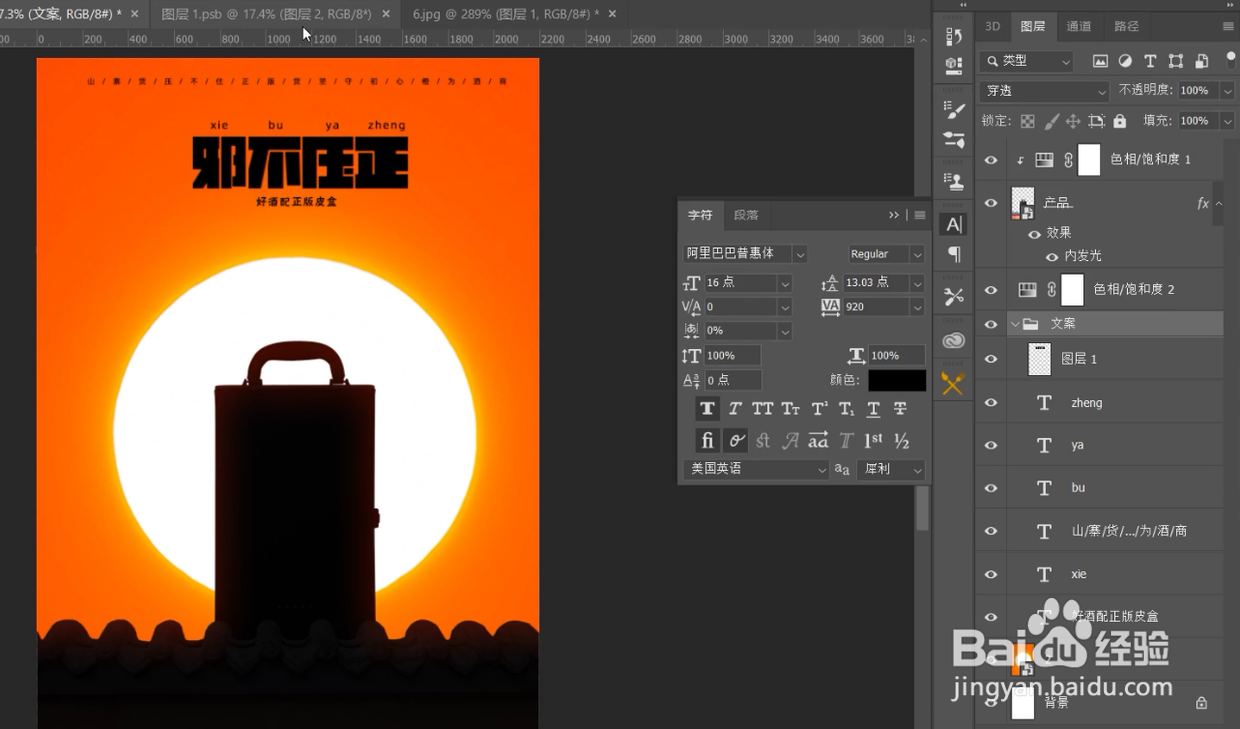This screenshot has width=1240, height=729.
Task: Hide the 内发光 layer effect
Action: tap(1052, 256)
